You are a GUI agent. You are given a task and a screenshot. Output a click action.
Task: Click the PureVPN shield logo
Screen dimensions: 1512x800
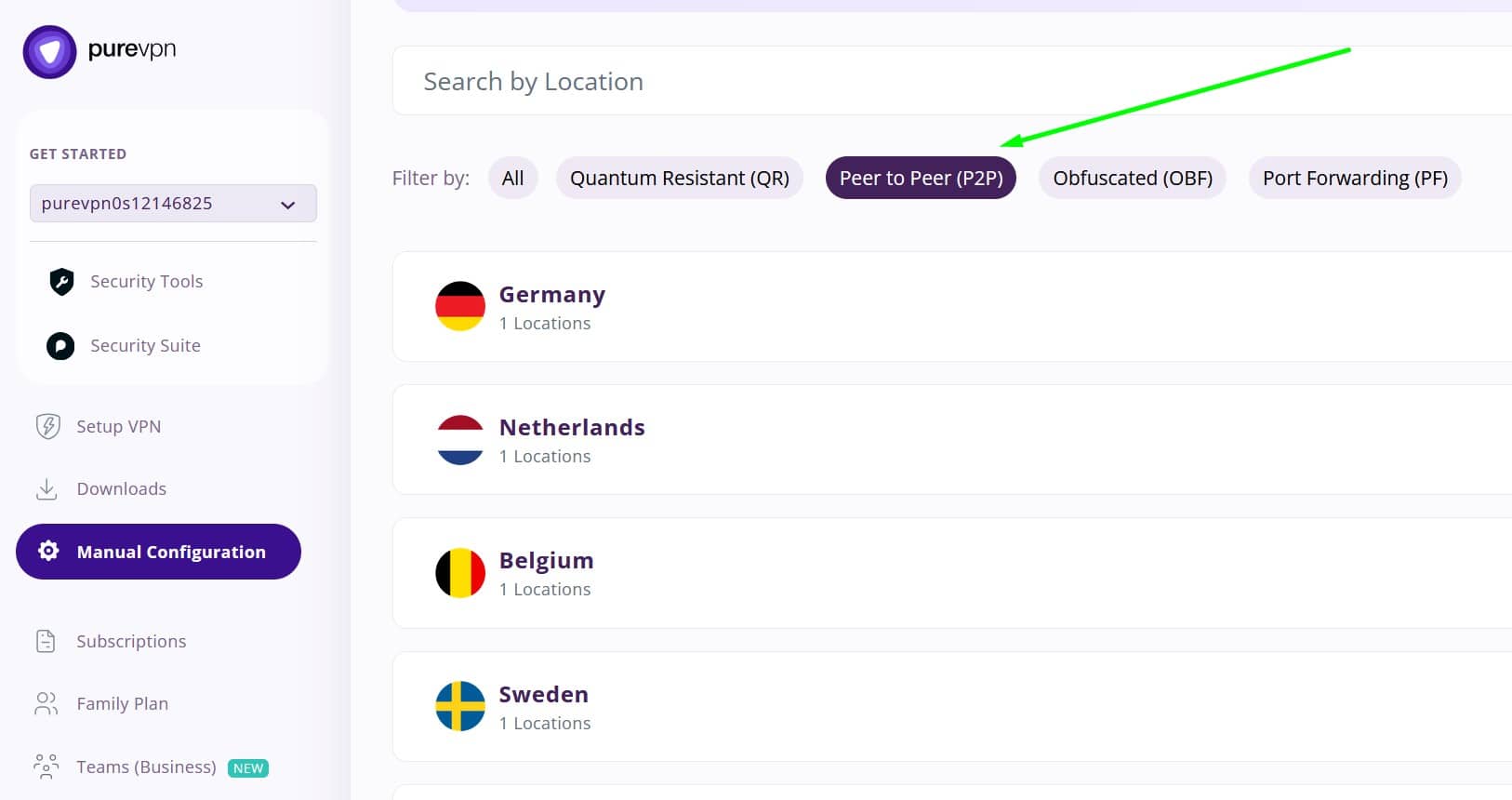pos(49,52)
